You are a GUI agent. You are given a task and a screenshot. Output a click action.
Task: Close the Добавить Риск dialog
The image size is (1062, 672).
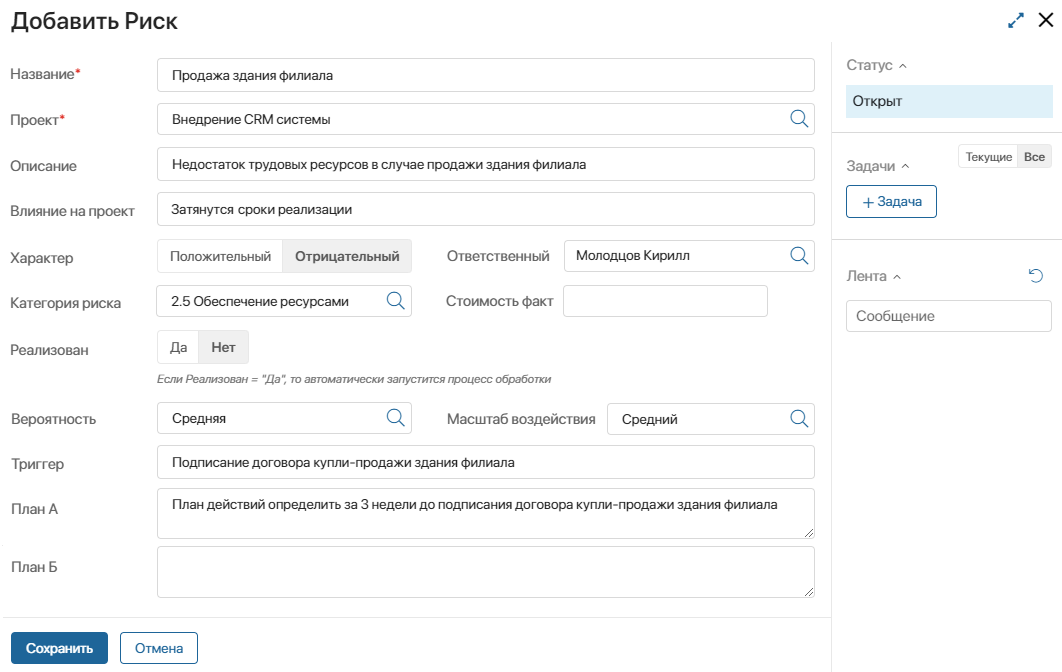(x=1046, y=20)
